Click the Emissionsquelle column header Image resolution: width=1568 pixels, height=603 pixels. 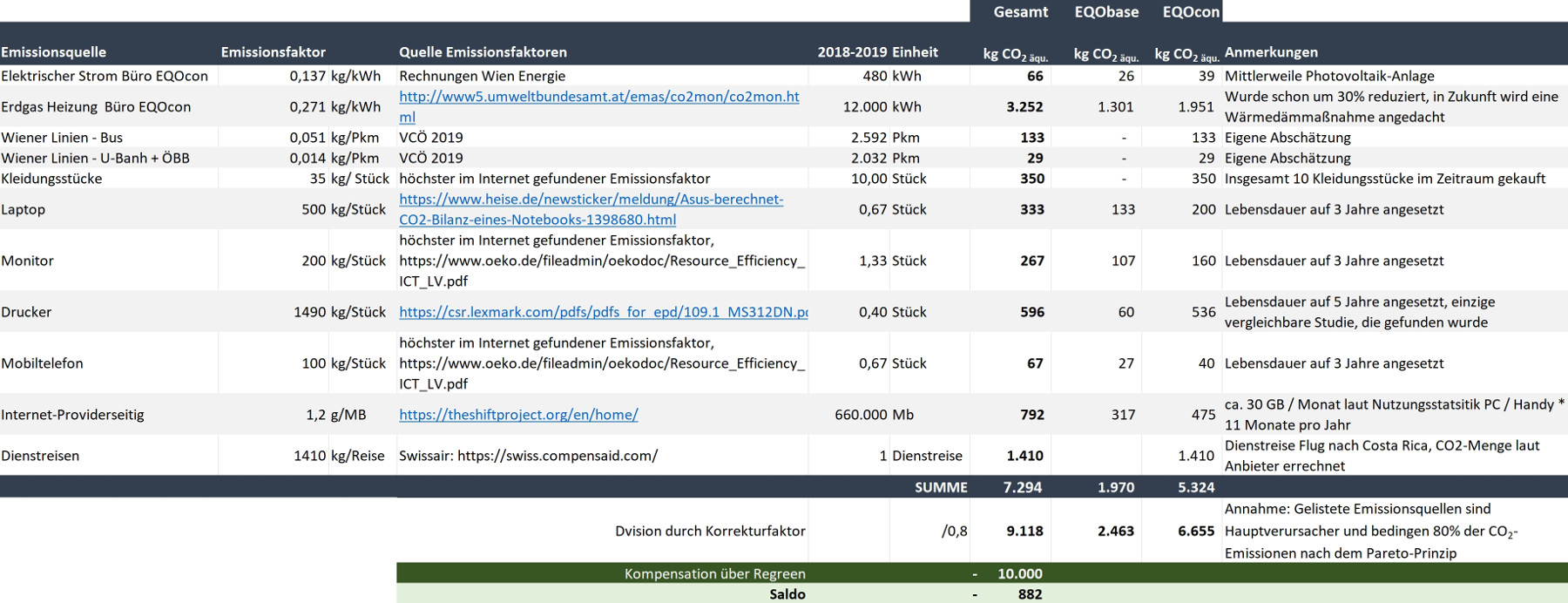pyautogui.click(x=54, y=52)
